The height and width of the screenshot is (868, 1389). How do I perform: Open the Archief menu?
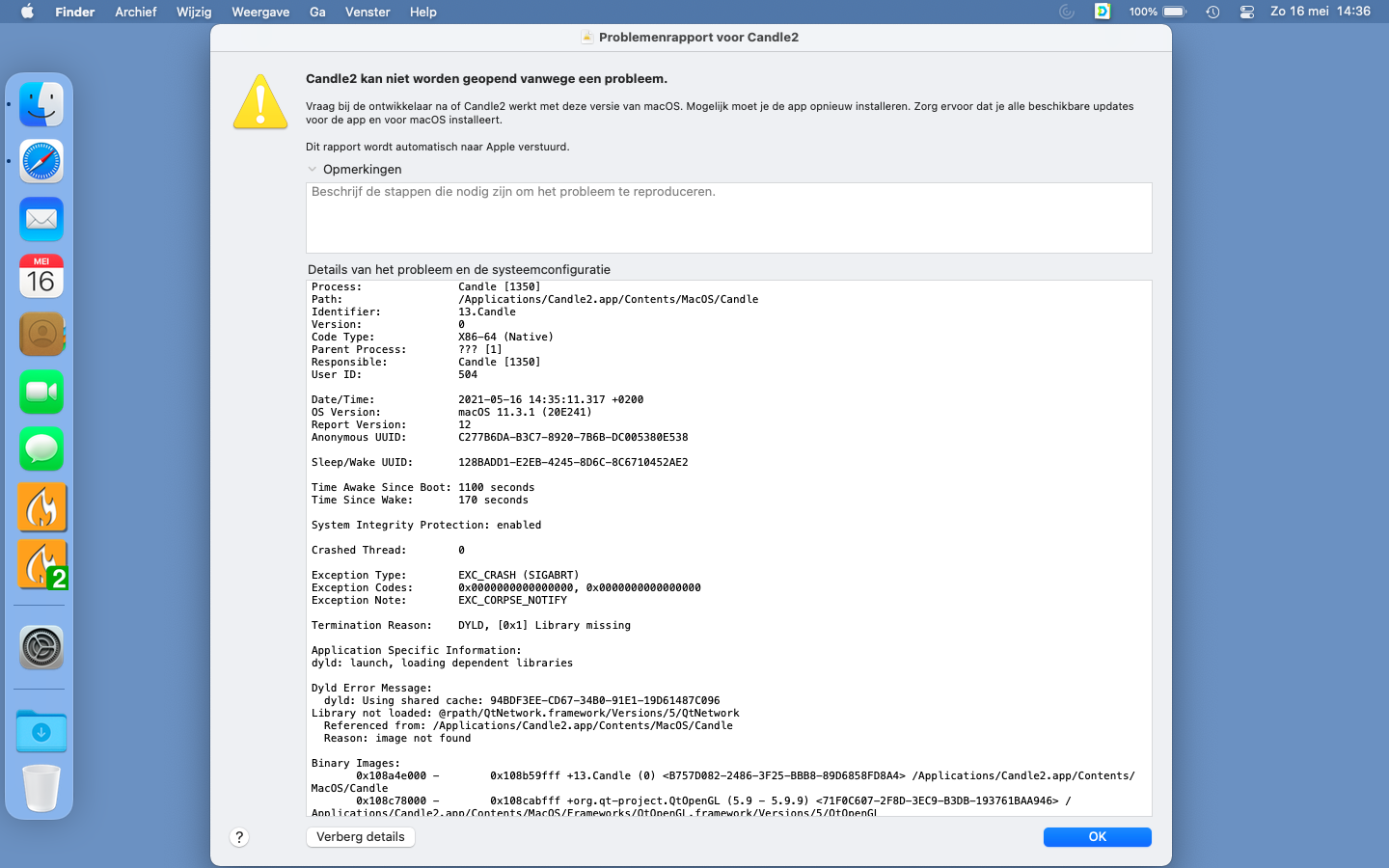[x=136, y=12]
